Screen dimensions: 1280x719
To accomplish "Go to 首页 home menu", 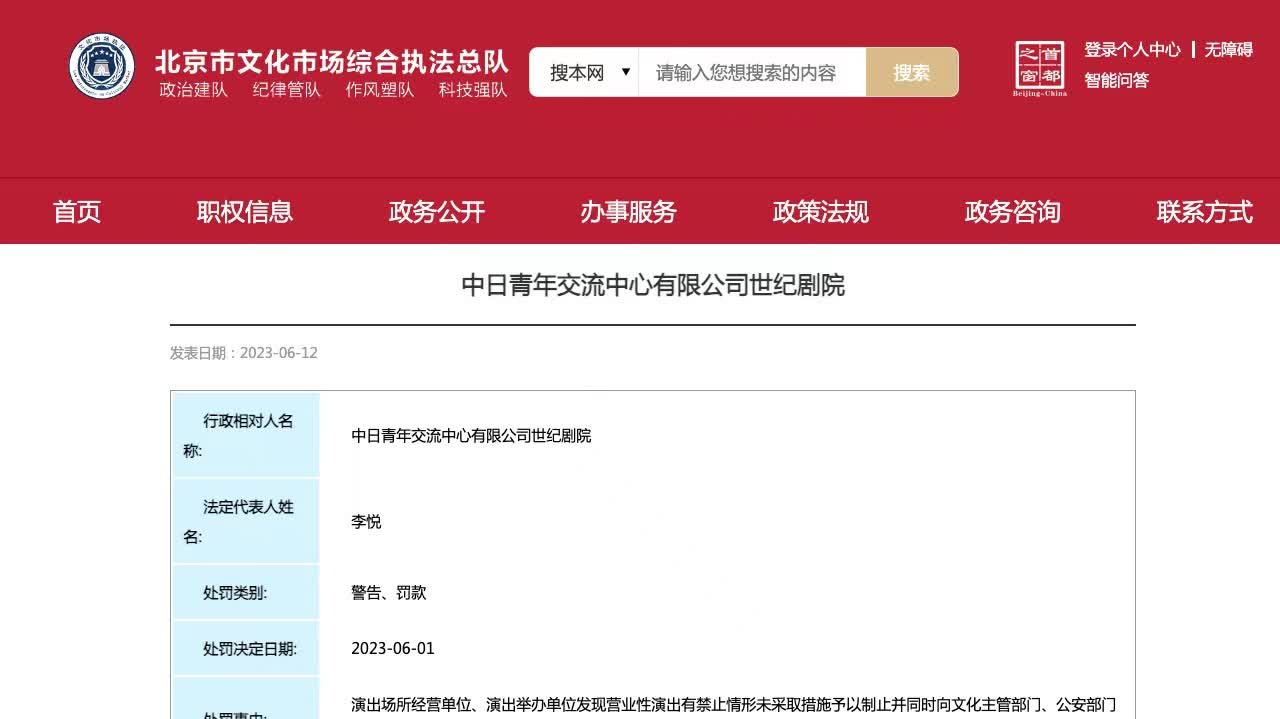I will tap(77, 212).
